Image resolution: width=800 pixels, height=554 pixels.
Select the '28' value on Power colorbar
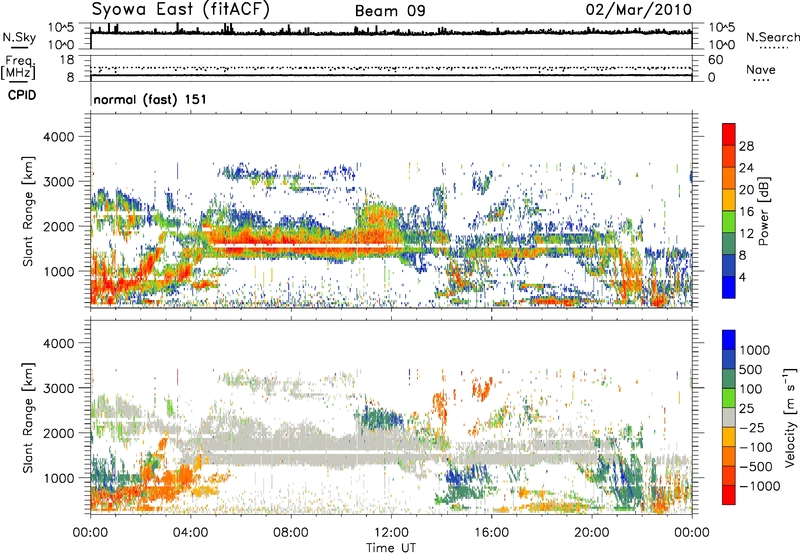pos(746,146)
